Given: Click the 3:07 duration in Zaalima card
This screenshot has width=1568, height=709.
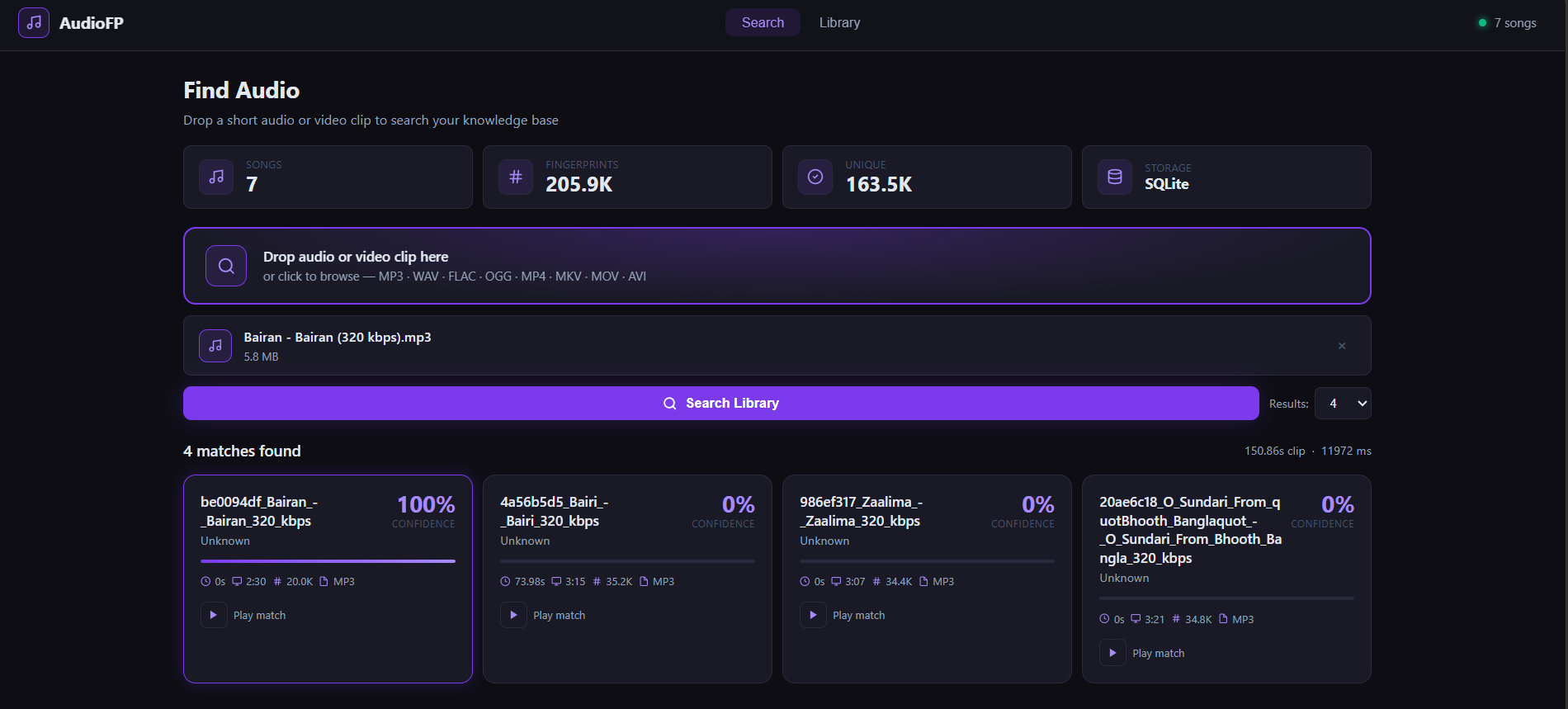Looking at the screenshot, I should point(855,582).
